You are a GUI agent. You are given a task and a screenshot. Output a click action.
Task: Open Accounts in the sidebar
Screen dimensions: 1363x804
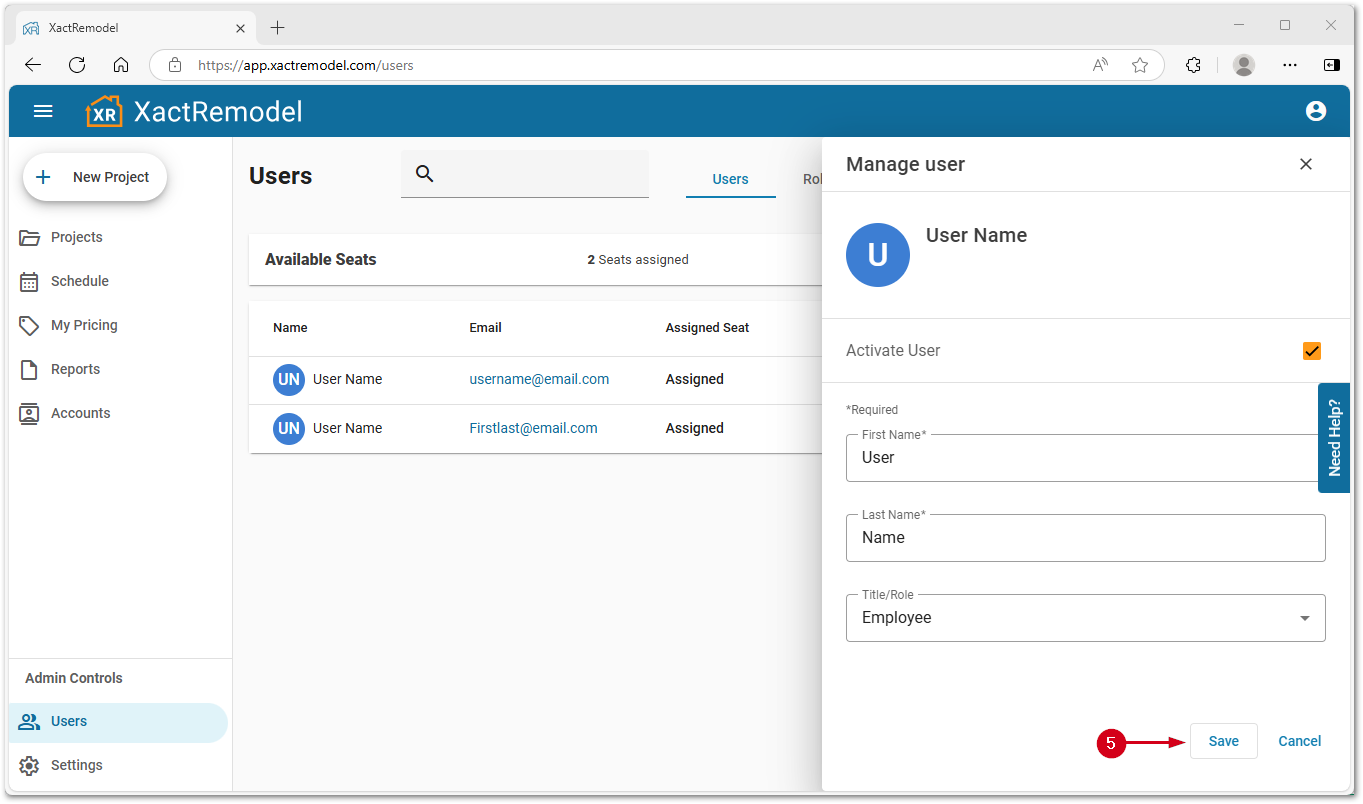pyautogui.click(x=80, y=413)
